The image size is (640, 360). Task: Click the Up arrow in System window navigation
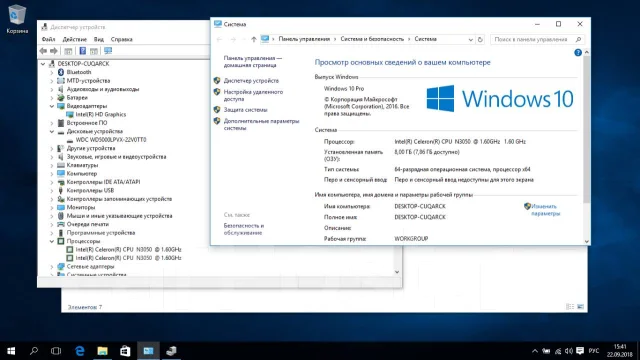[x=253, y=40]
